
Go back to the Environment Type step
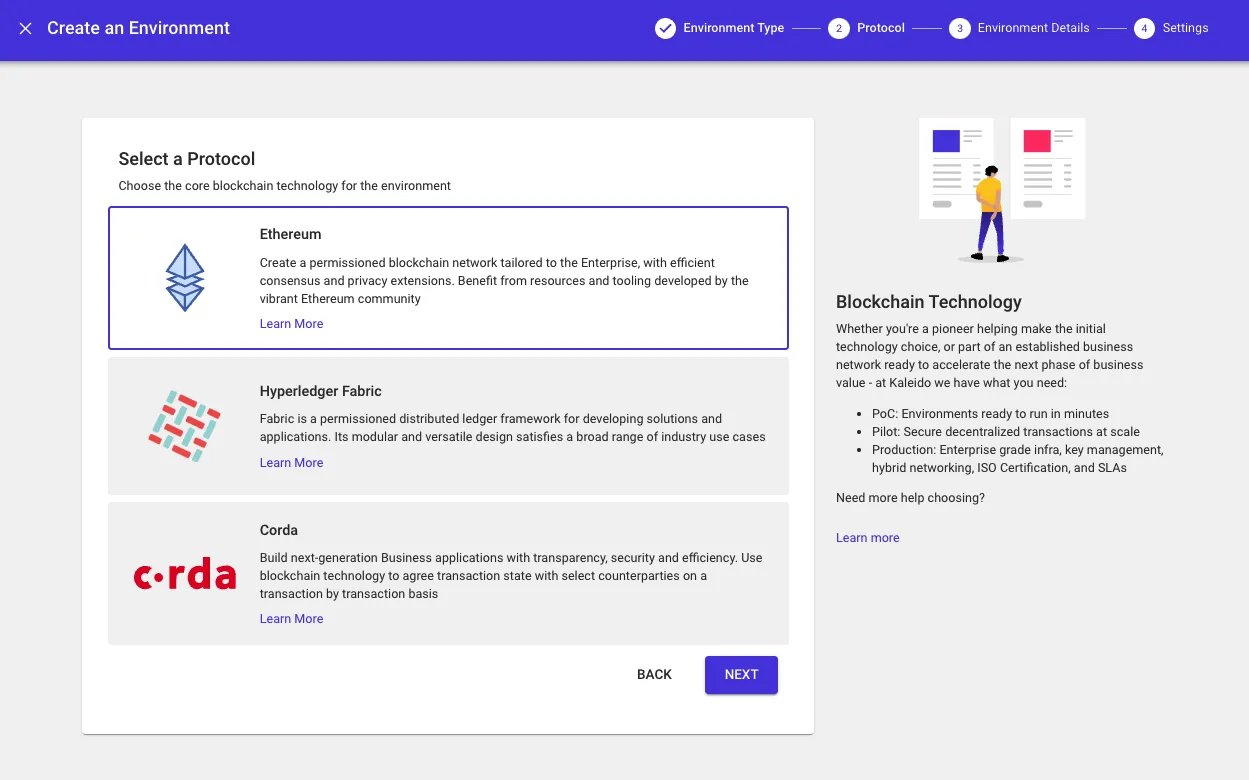732,28
